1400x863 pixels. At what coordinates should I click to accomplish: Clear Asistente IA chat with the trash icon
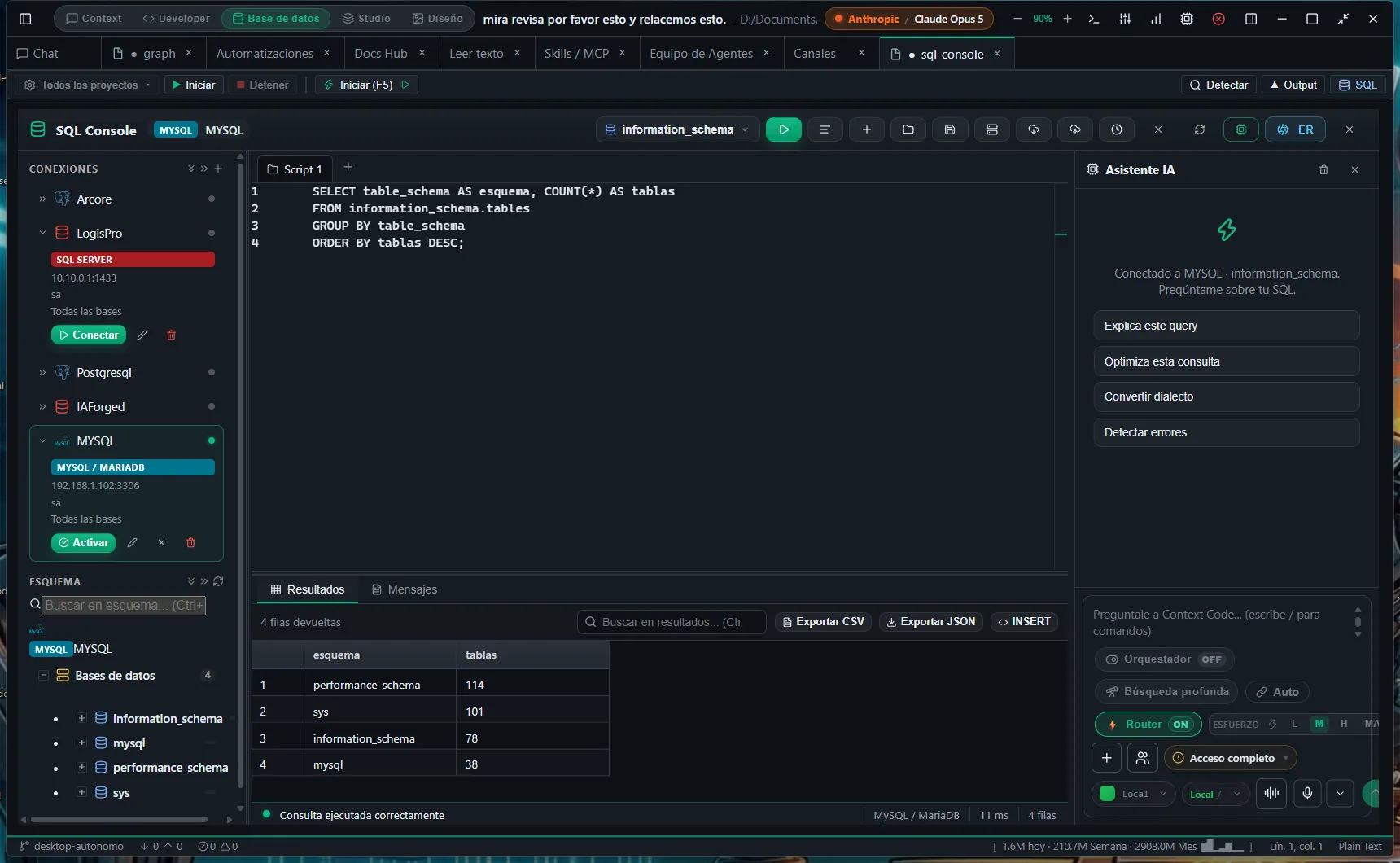point(1323,169)
